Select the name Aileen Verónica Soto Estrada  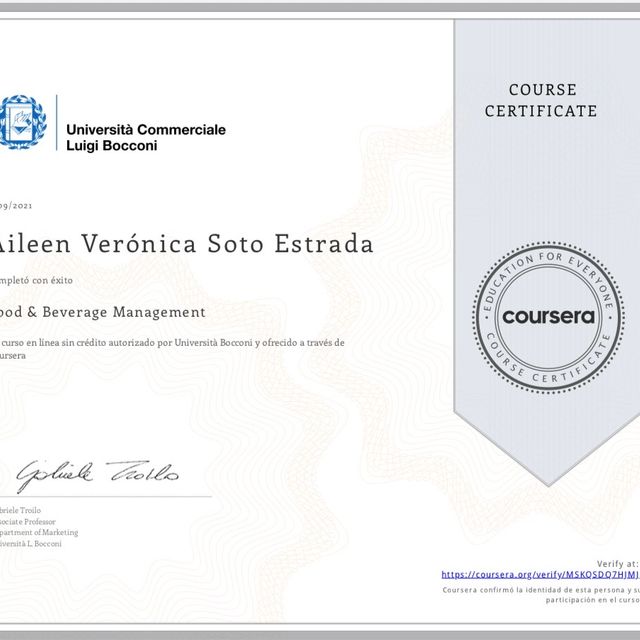click(x=186, y=244)
